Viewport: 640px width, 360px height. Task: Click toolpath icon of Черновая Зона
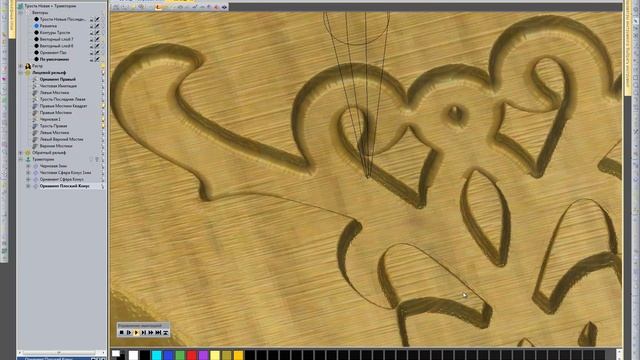point(36,166)
